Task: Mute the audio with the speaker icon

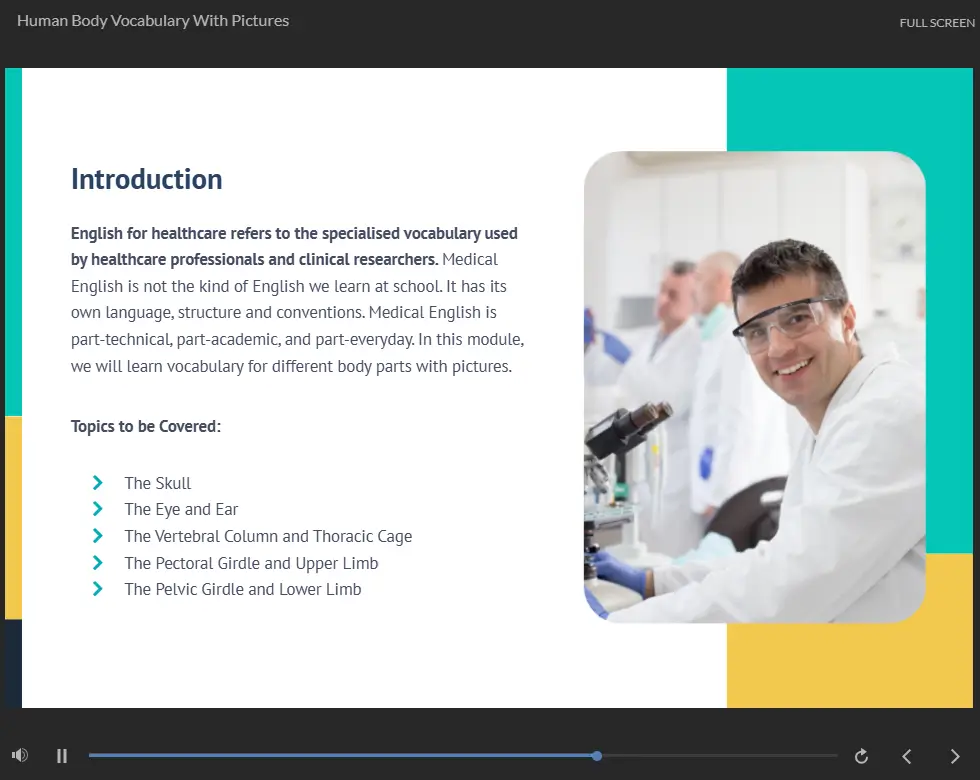Action: pyautogui.click(x=19, y=755)
